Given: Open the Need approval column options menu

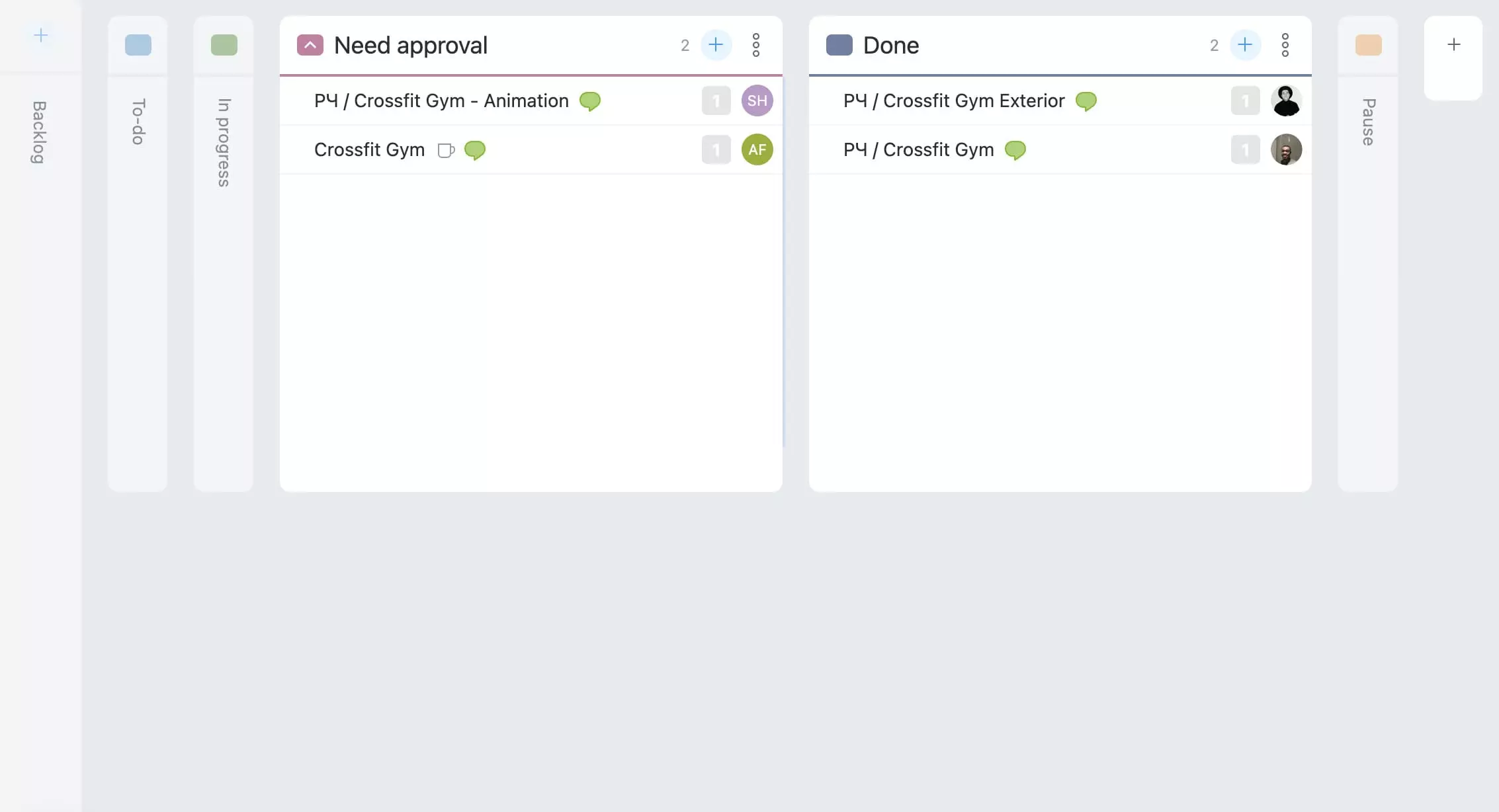Looking at the screenshot, I should [755, 44].
